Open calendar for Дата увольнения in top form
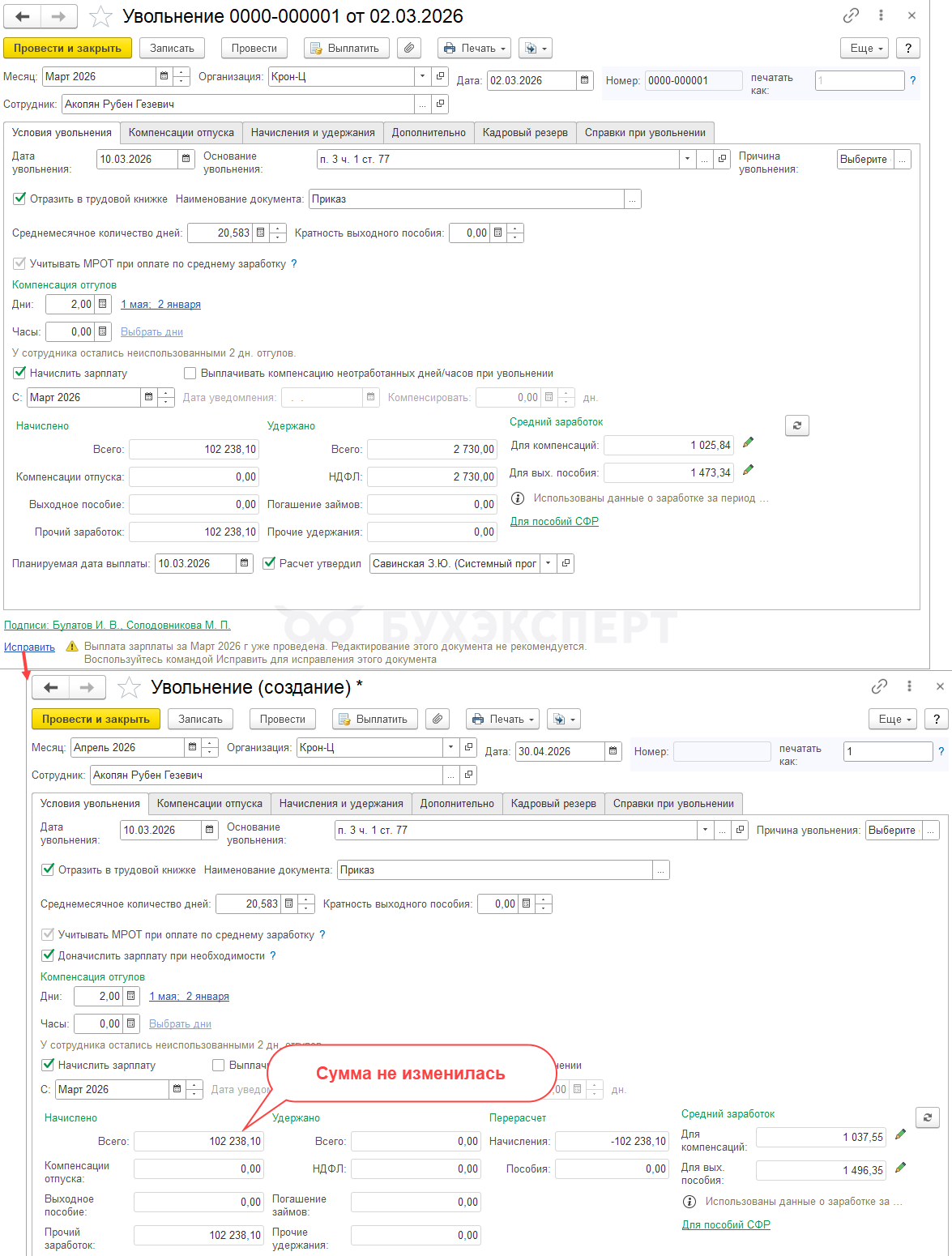The image size is (952, 1256). (x=186, y=160)
